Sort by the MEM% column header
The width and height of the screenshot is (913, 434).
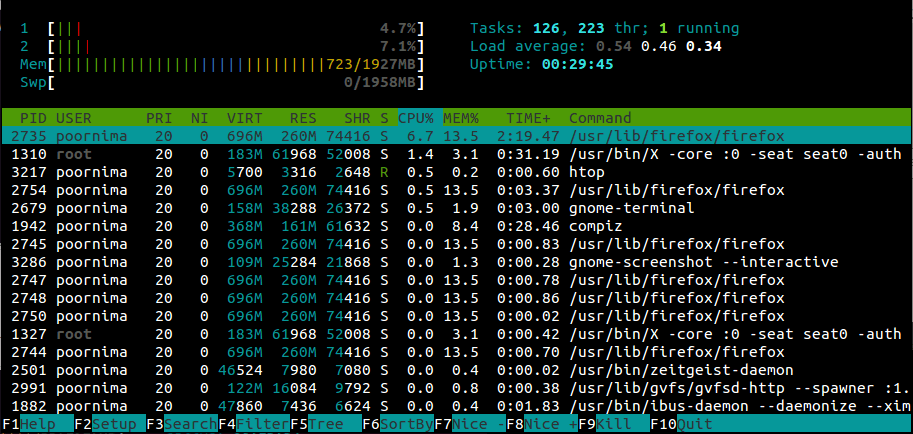click(464, 118)
